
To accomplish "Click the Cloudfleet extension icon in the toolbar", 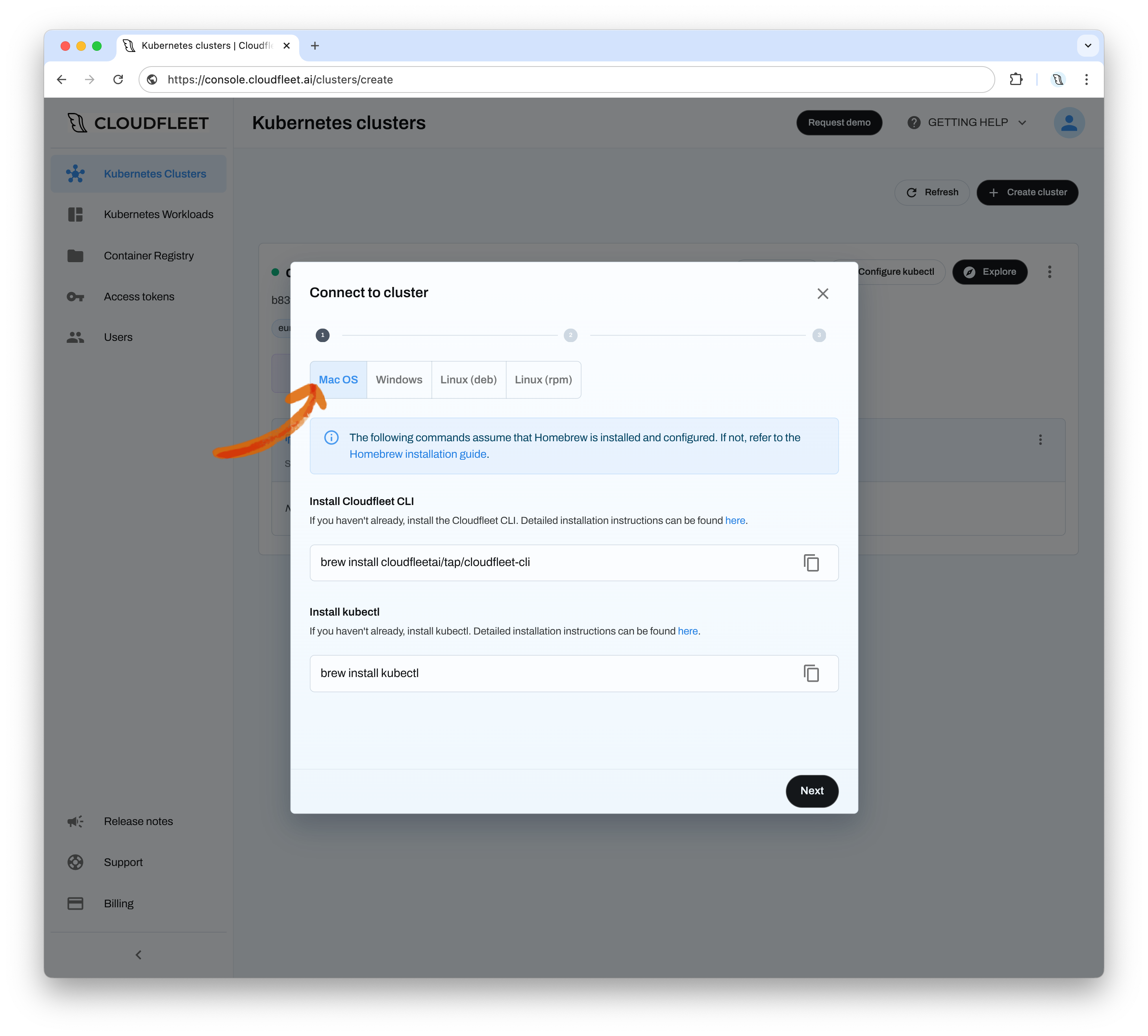I will point(1058,80).
